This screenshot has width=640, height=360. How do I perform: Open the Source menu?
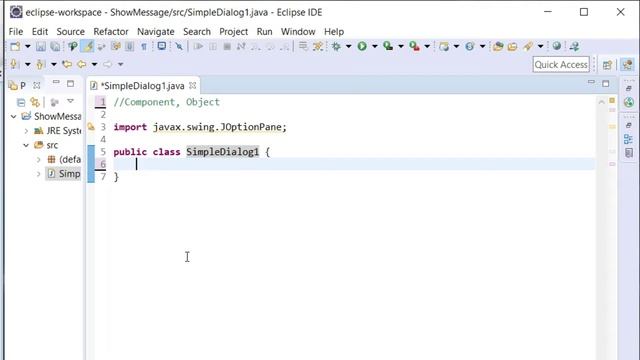coord(71,31)
